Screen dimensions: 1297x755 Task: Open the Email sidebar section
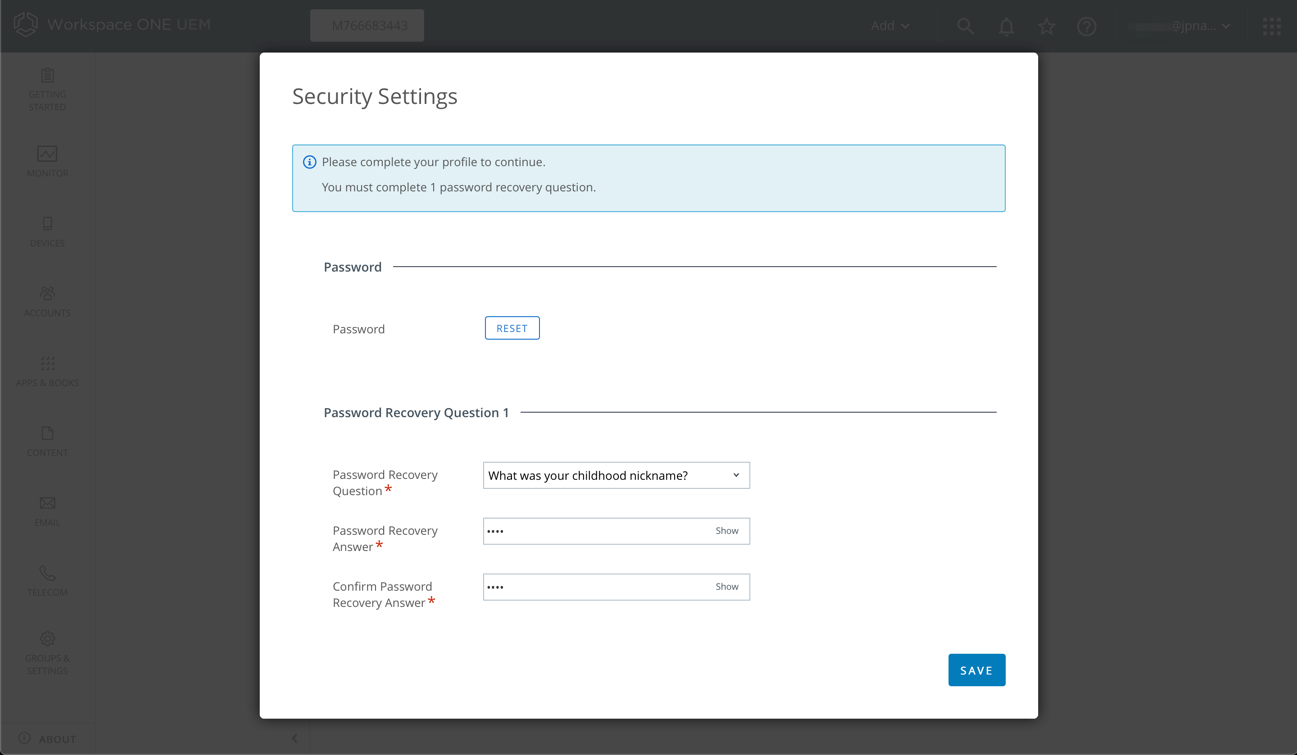tap(47, 511)
